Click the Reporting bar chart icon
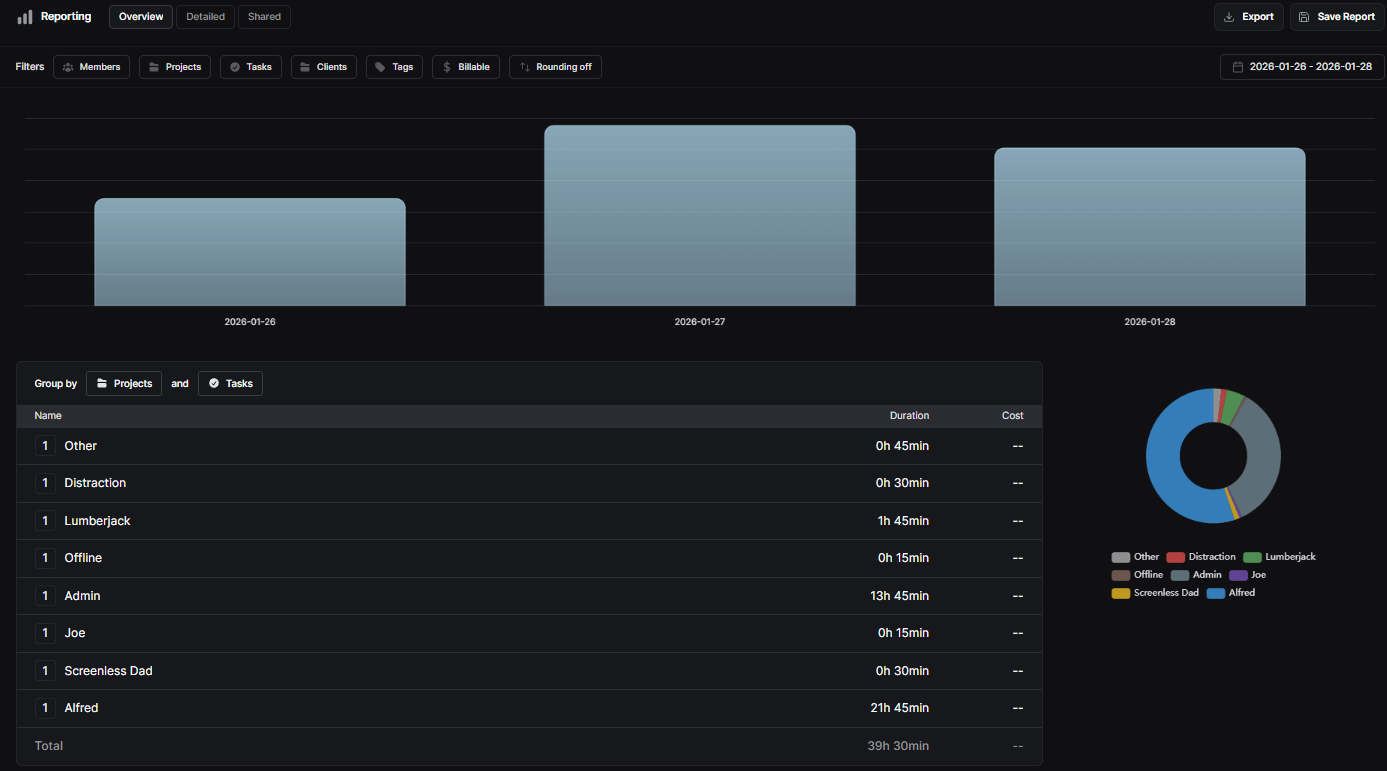The image size is (1387, 771). click(x=25, y=17)
